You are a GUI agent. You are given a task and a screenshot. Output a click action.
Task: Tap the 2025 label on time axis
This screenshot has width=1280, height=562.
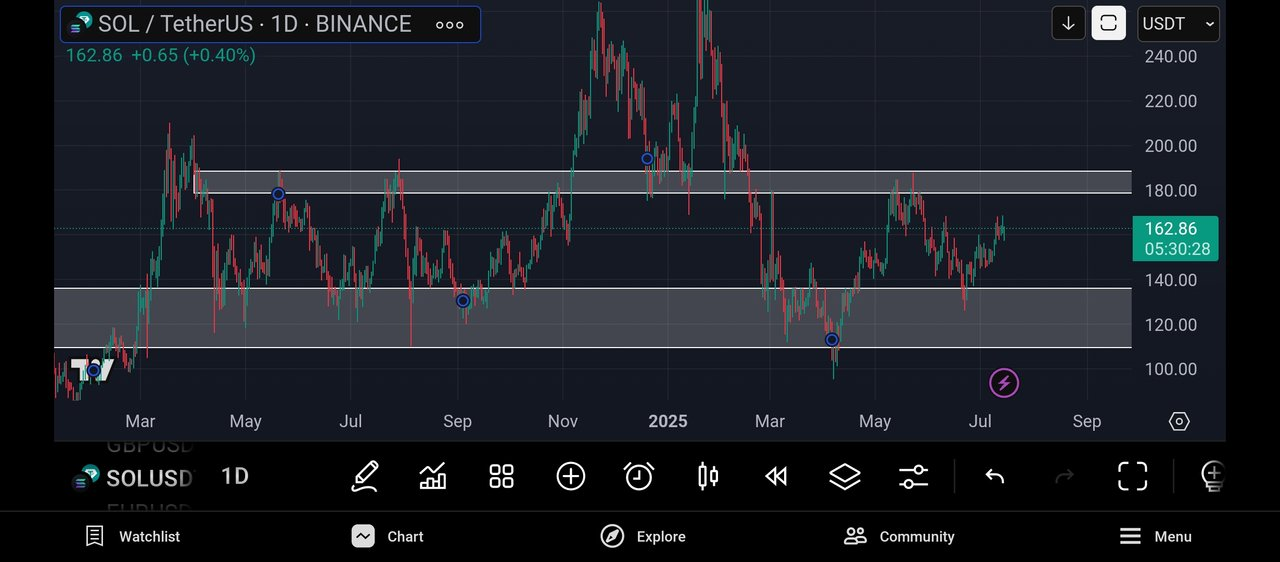click(x=668, y=421)
